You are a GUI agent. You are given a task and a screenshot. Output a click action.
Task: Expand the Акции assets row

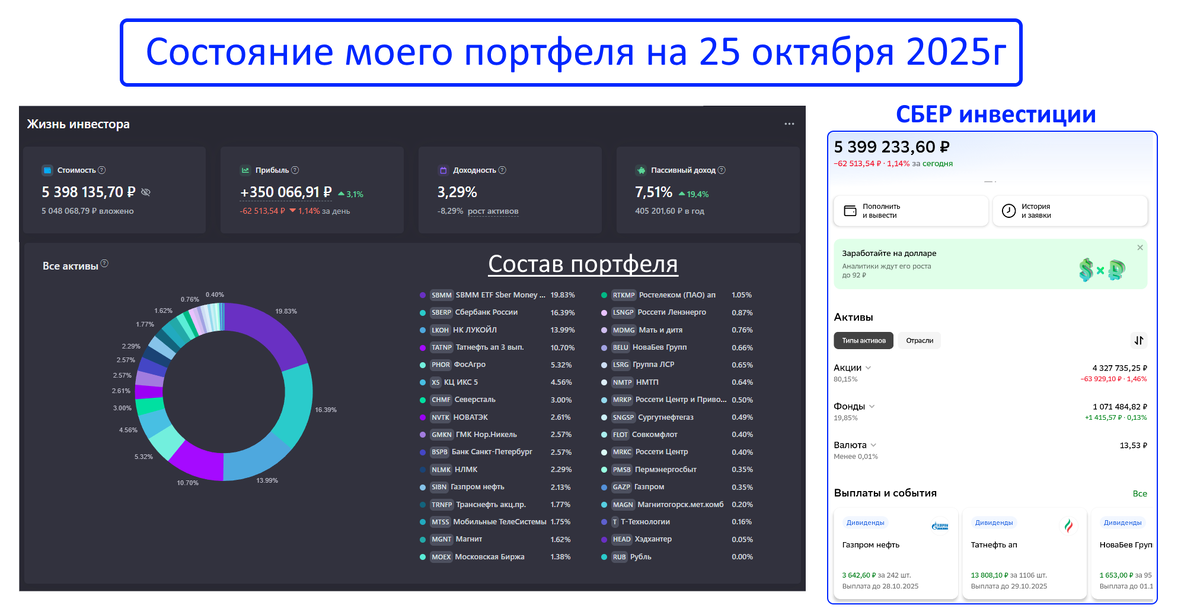pyautogui.click(x=869, y=366)
